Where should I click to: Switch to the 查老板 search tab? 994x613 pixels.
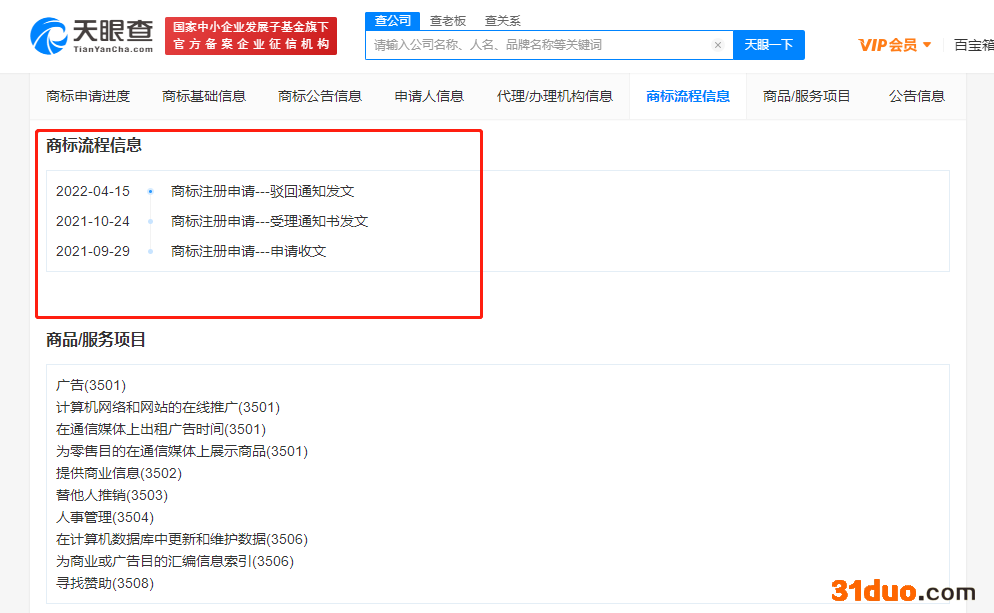(x=447, y=20)
